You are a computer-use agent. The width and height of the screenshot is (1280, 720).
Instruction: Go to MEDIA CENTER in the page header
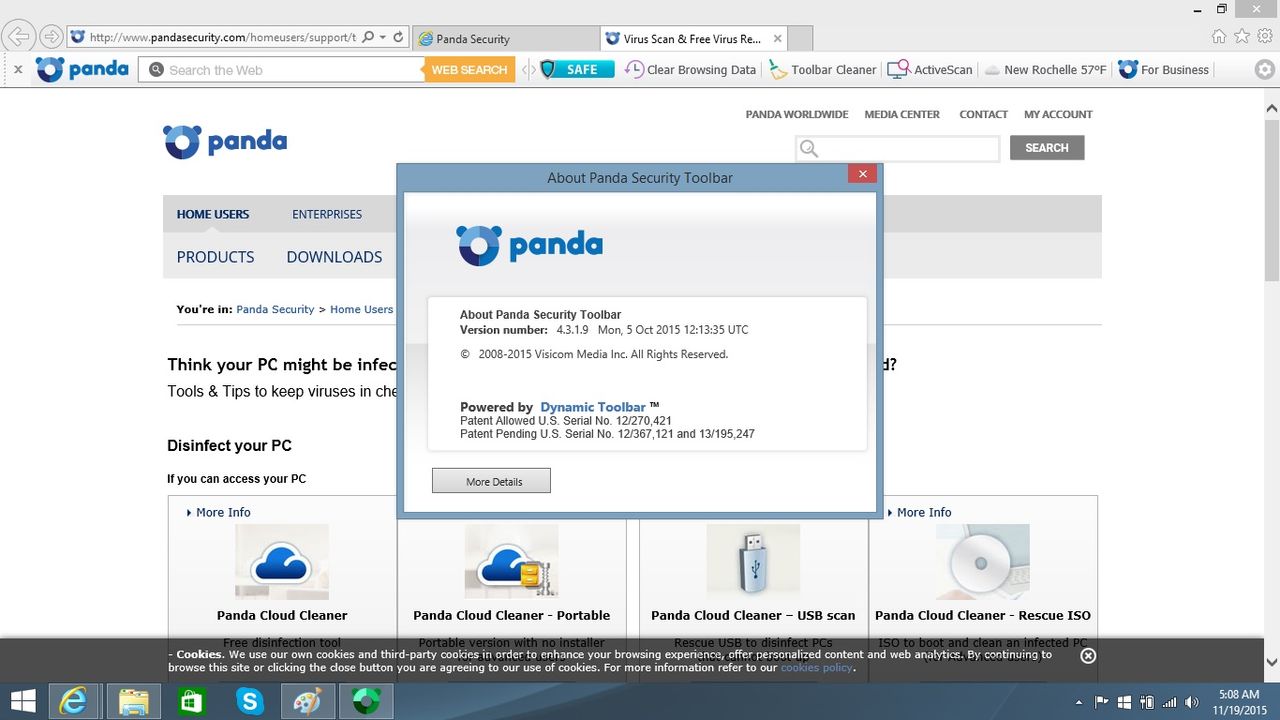(x=902, y=114)
